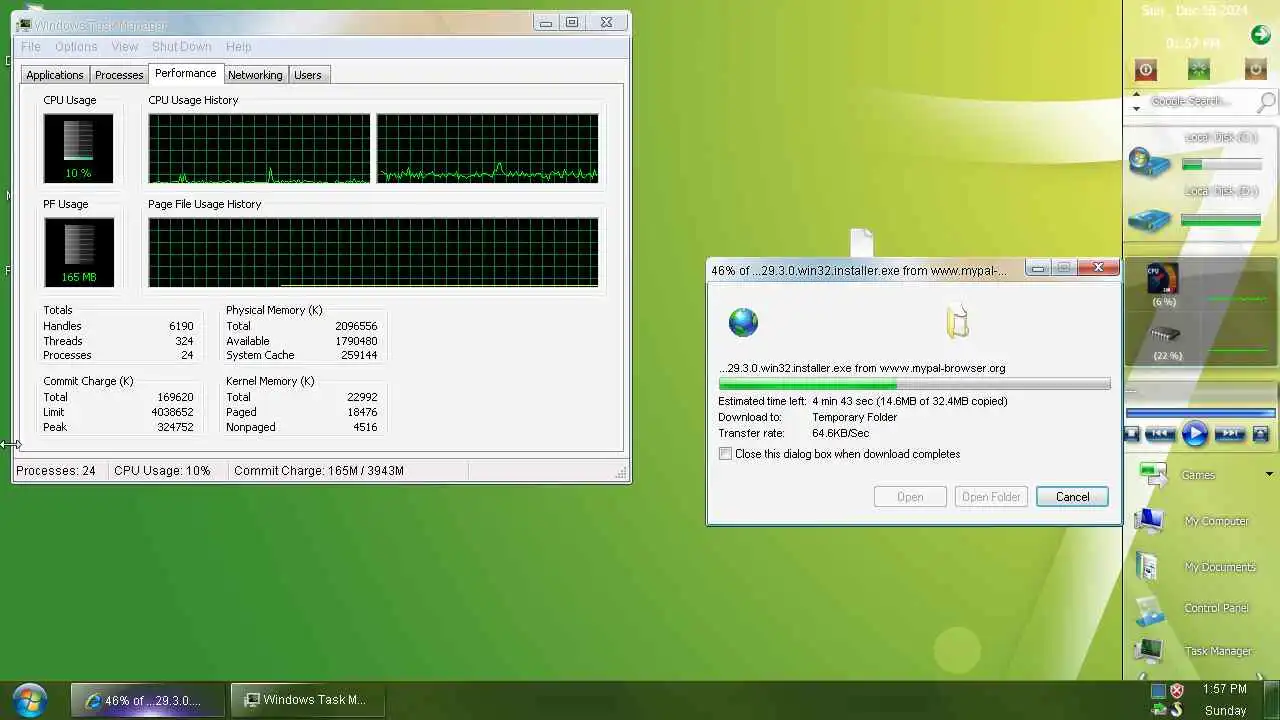Skip to previous track in media player
The width and height of the screenshot is (1280, 720).
click(1159, 434)
